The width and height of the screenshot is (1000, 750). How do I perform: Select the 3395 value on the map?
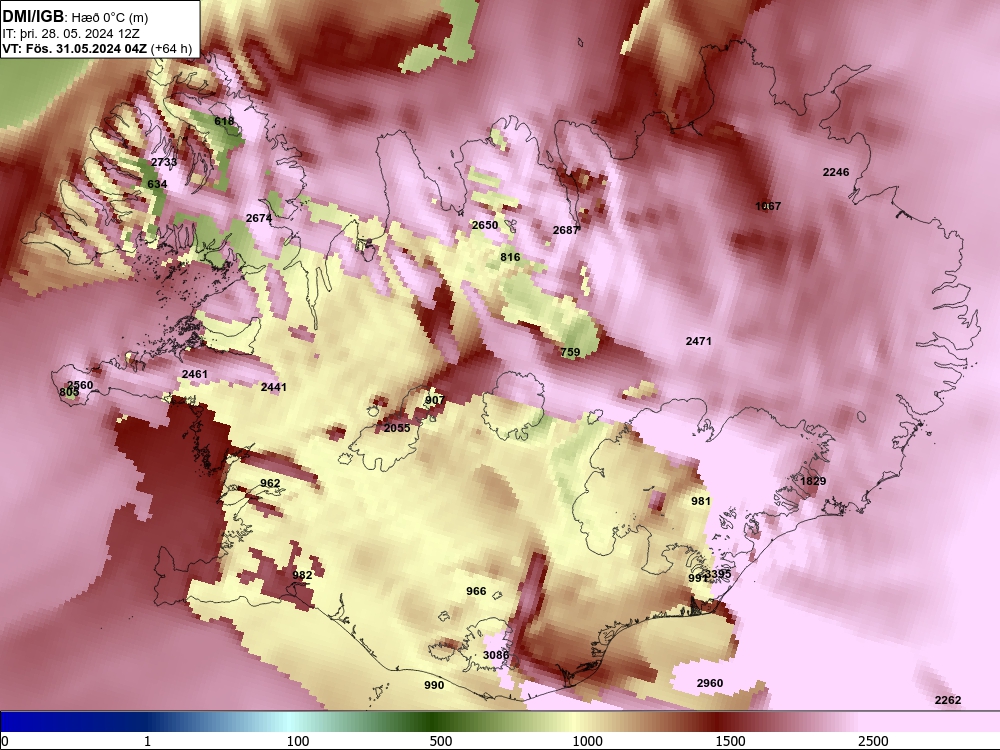(x=719, y=574)
